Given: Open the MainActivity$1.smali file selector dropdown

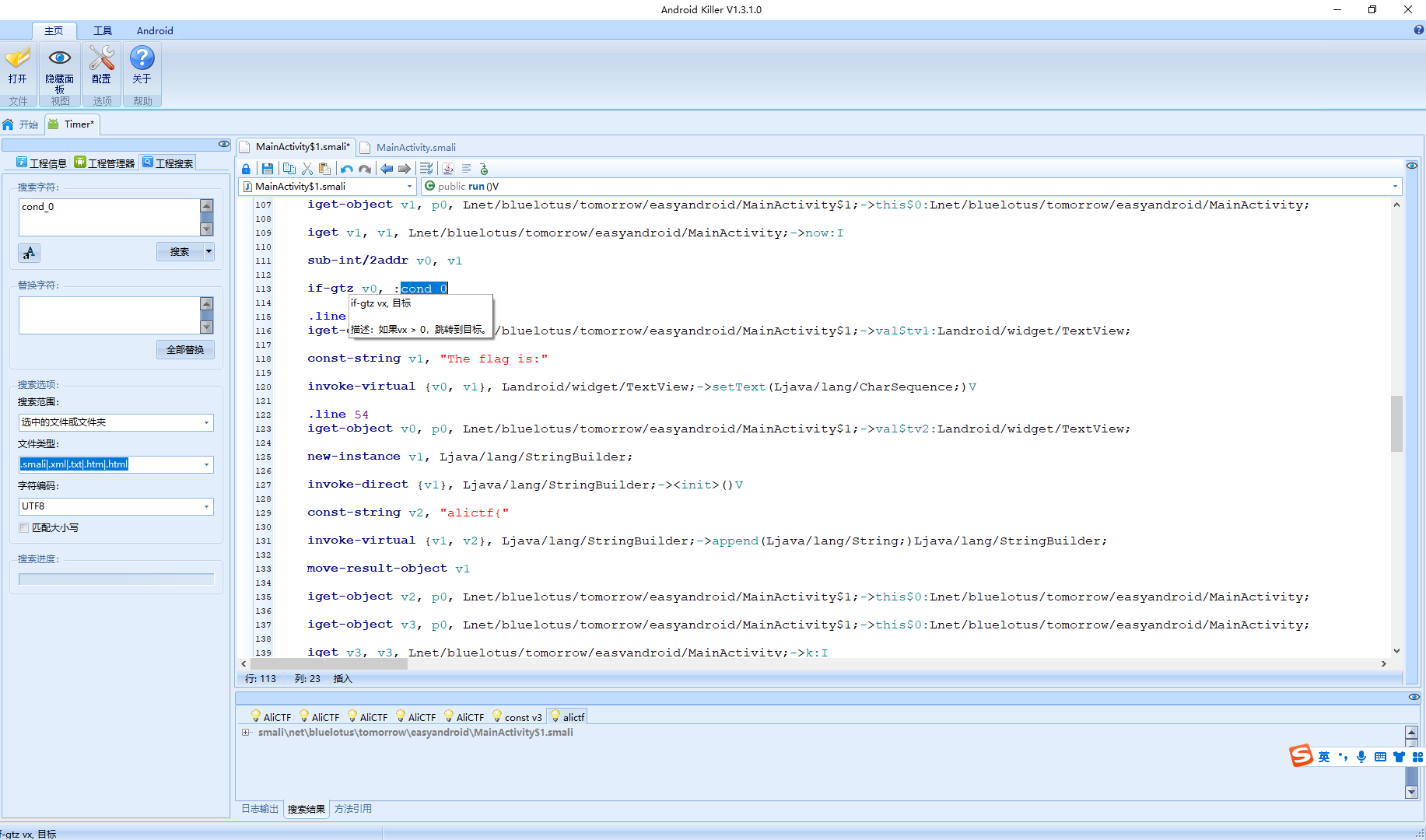Looking at the screenshot, I should click(x=409, y=187).
